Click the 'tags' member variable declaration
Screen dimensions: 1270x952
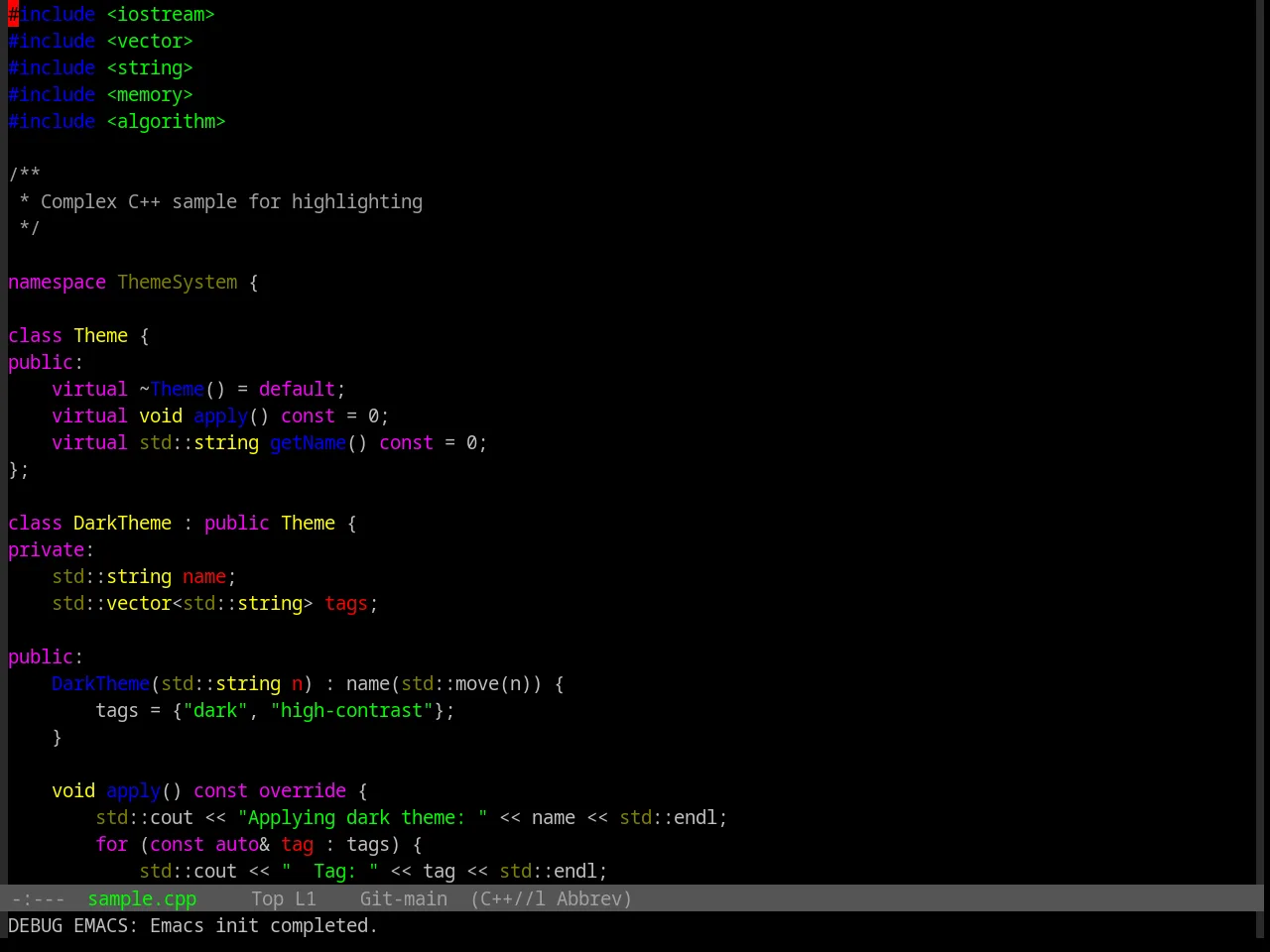point(346,603)
